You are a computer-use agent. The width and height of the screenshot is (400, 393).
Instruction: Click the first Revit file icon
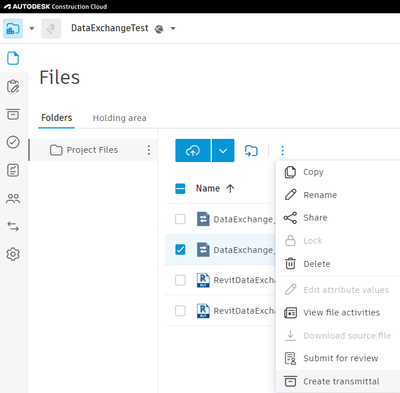coord(203,280)
